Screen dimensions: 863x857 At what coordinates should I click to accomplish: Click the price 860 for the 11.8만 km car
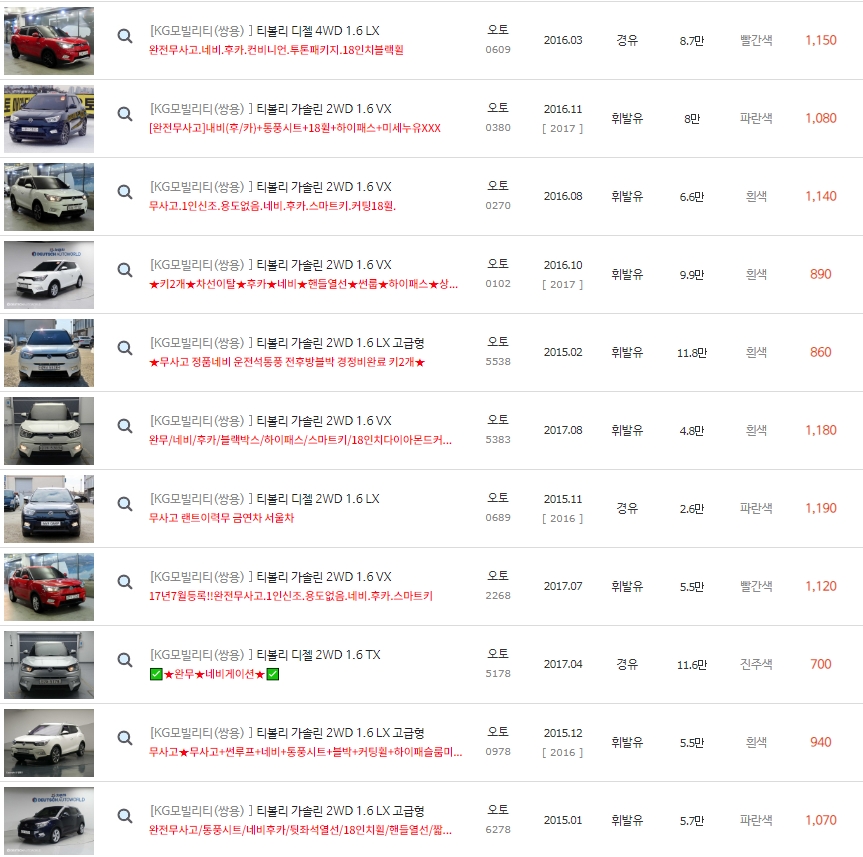(x=821, y=352)
